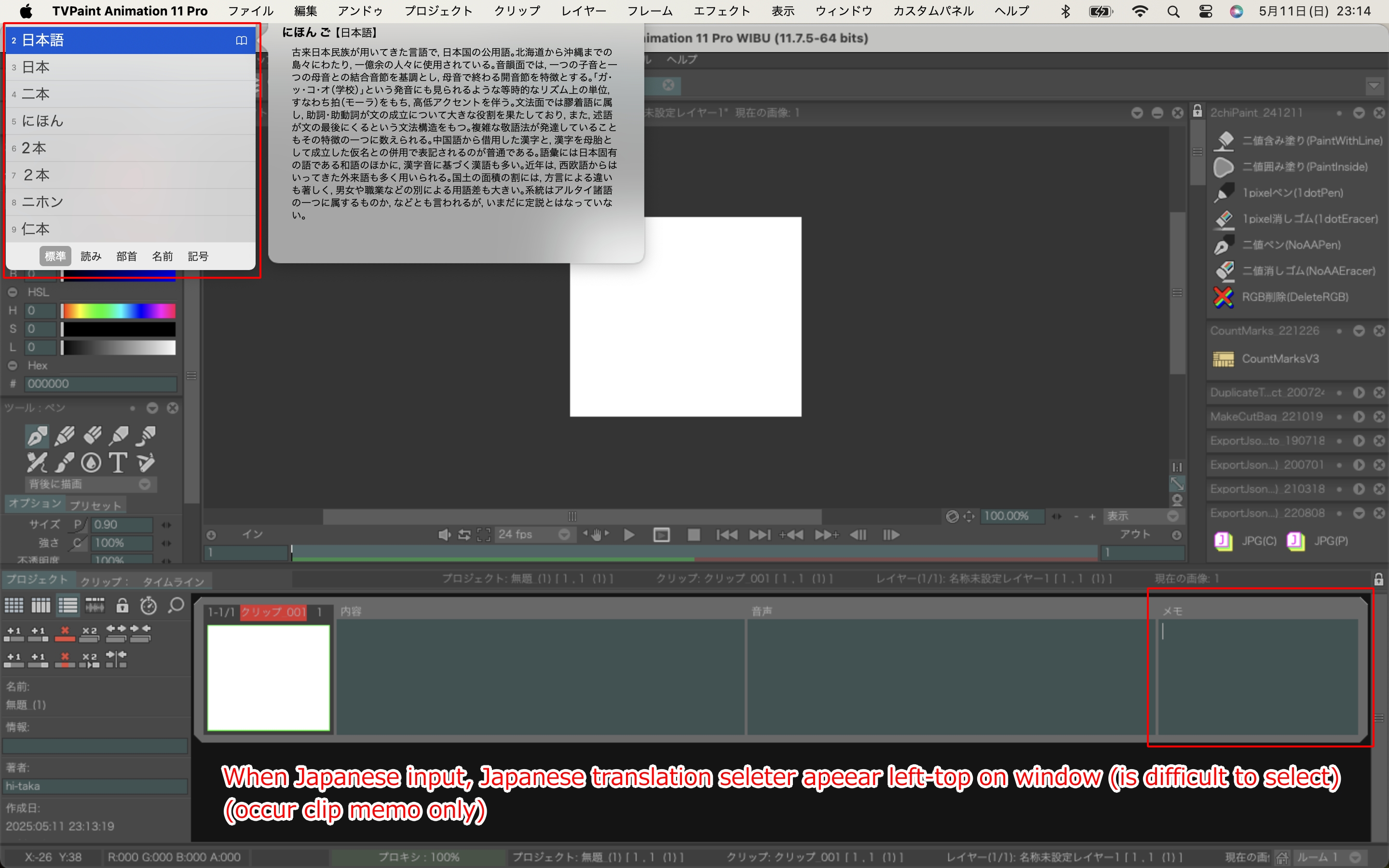Jump to first frame with the skip-back button
1389x868 pixels.
pyautogui.click(x=727, y=534)
